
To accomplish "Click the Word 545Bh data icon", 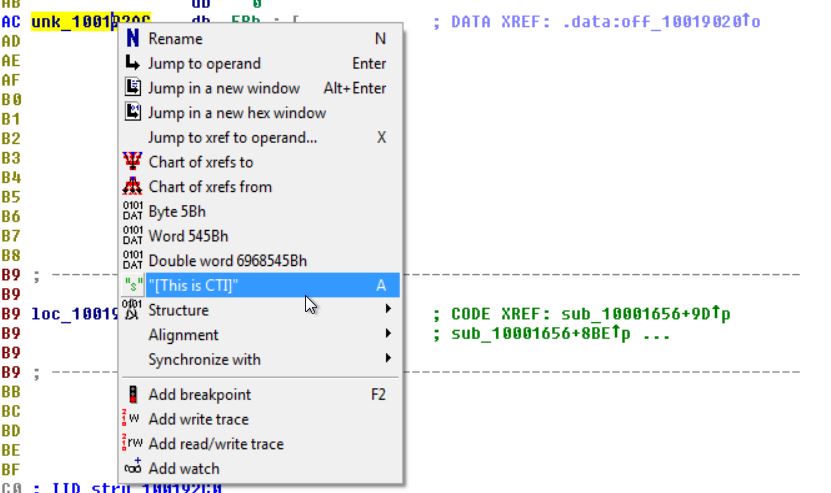I will (132, 235).
